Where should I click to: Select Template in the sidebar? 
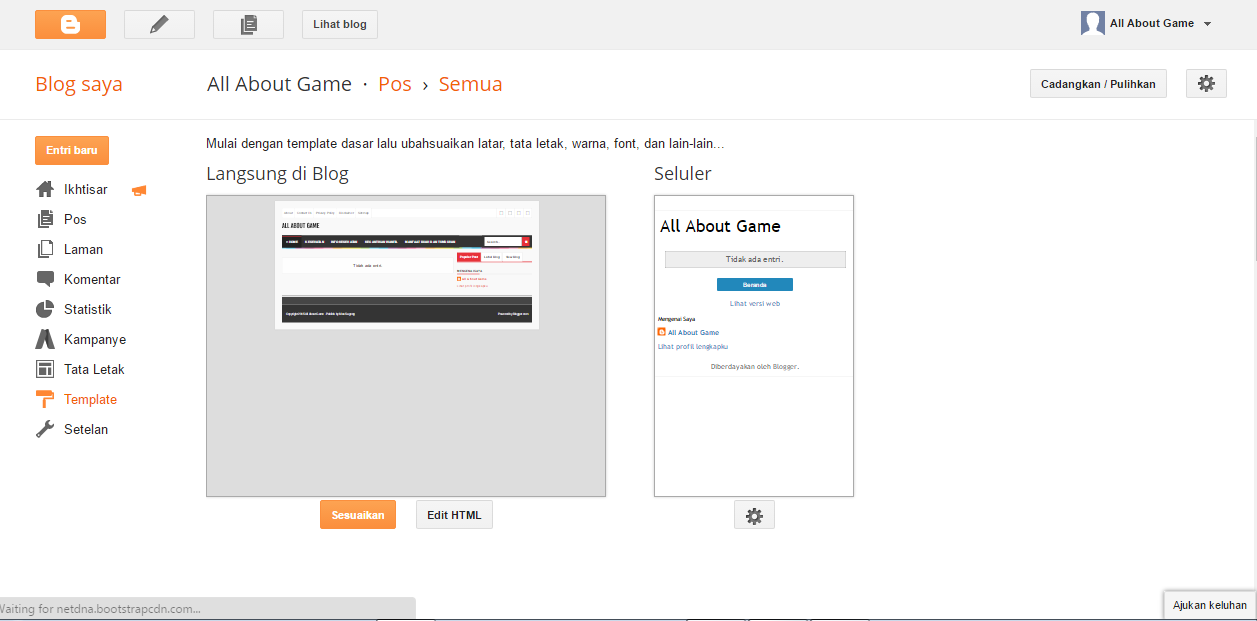click(90, 399)
